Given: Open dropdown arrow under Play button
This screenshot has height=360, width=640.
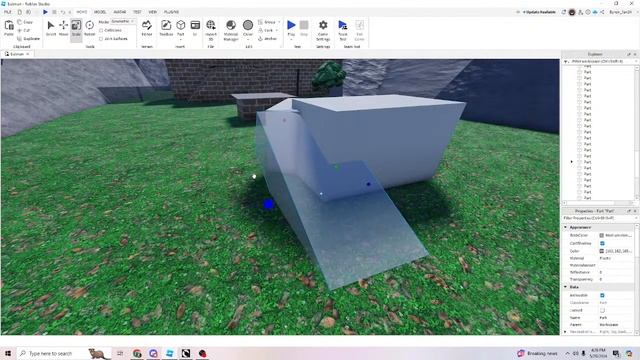Looking at the screenshot, I should click(x=291, y=39).
